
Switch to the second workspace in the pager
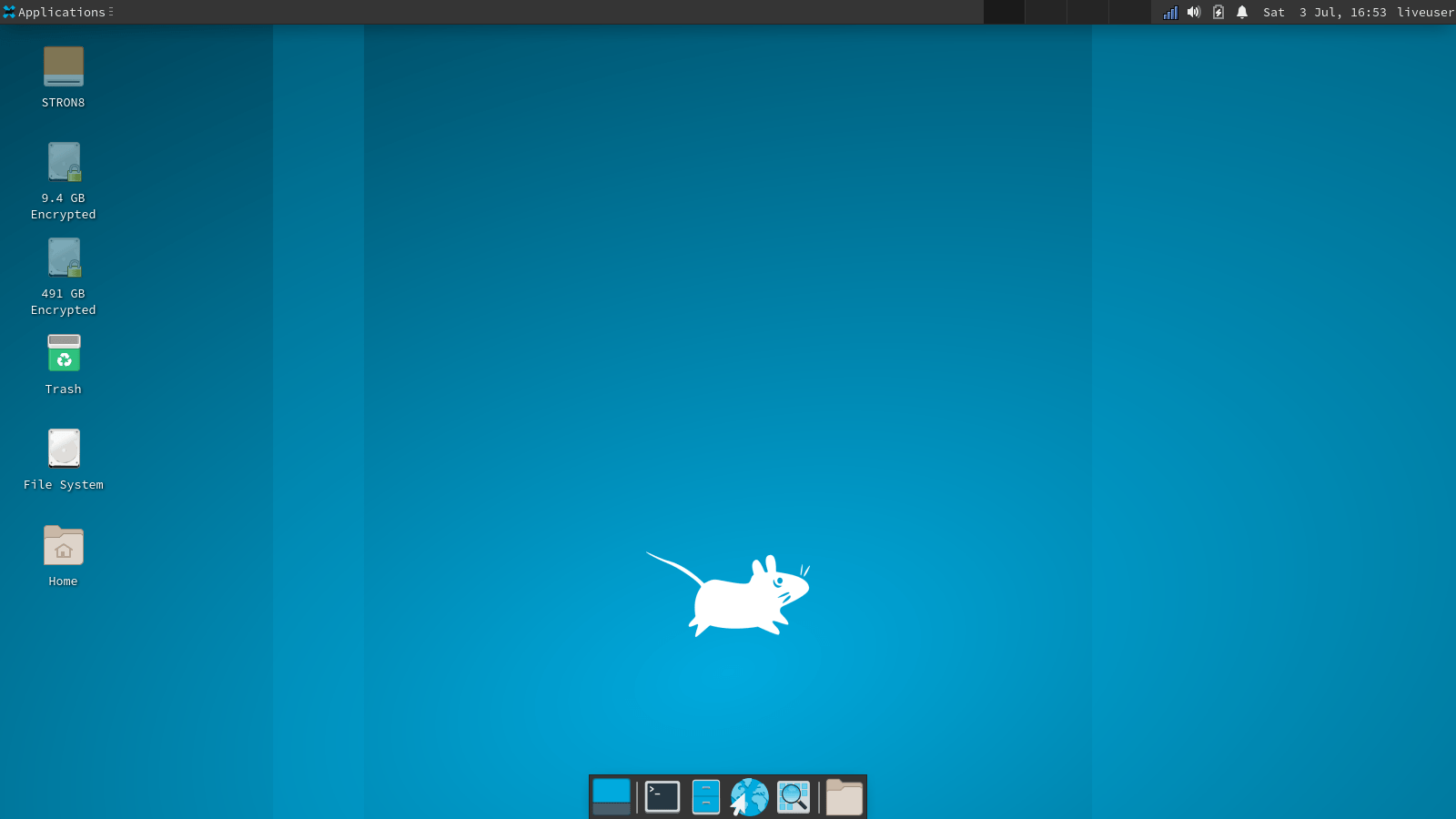click(x=1046, y=12)
